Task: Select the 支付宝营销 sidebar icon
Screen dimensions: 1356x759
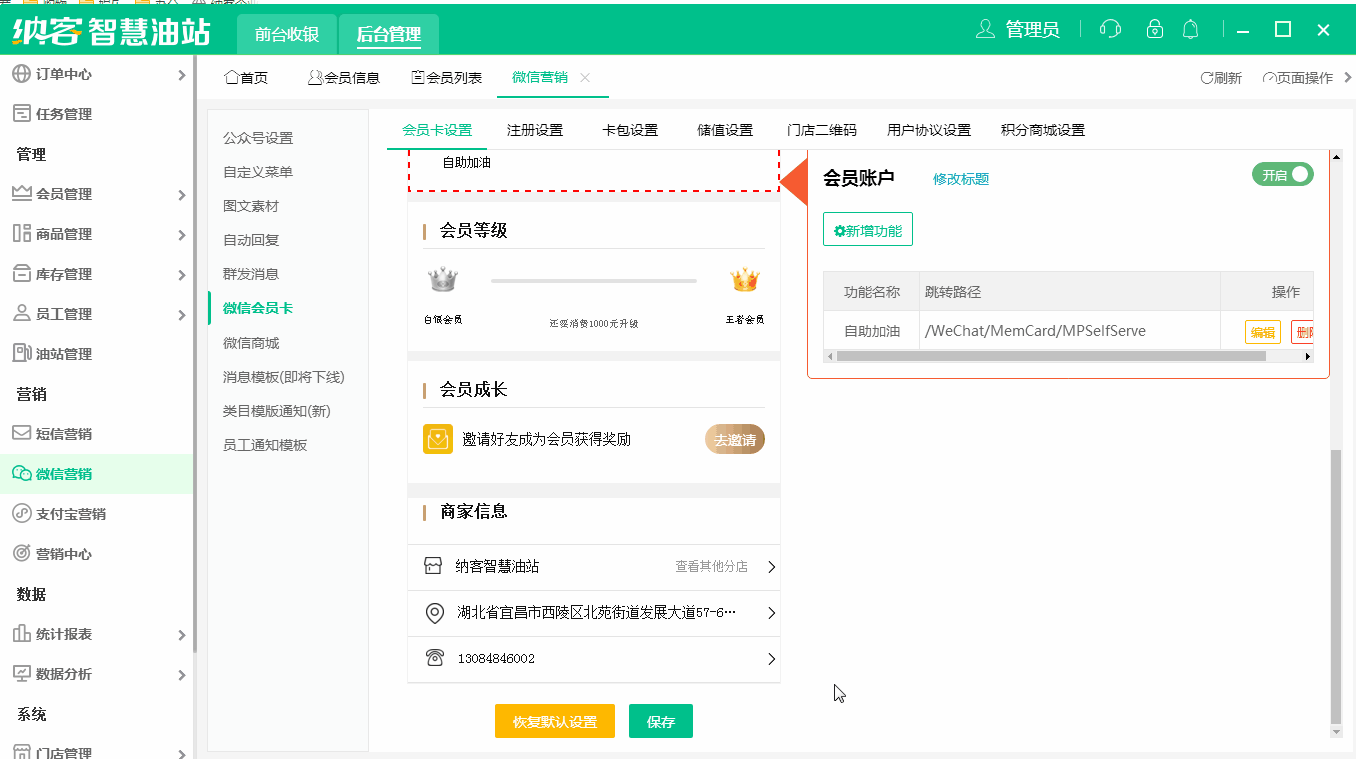Action: 20,514
